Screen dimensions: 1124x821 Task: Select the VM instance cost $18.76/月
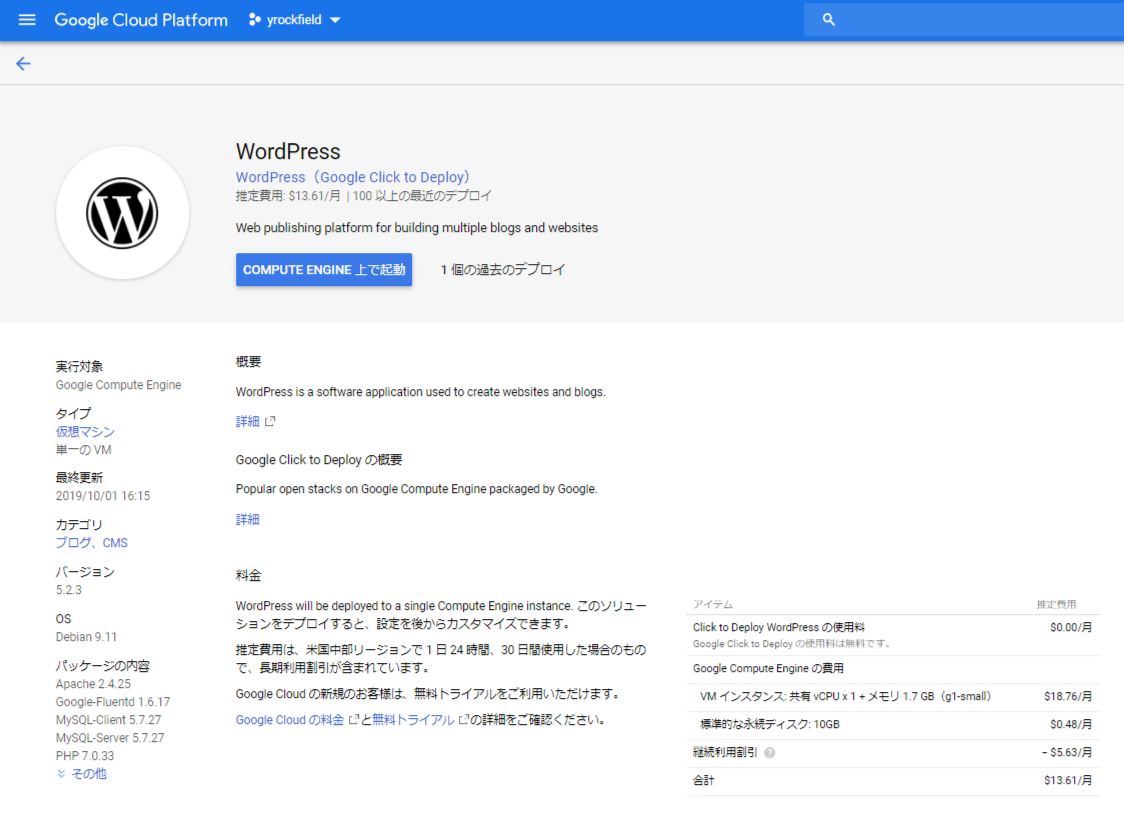(1068, 696)
